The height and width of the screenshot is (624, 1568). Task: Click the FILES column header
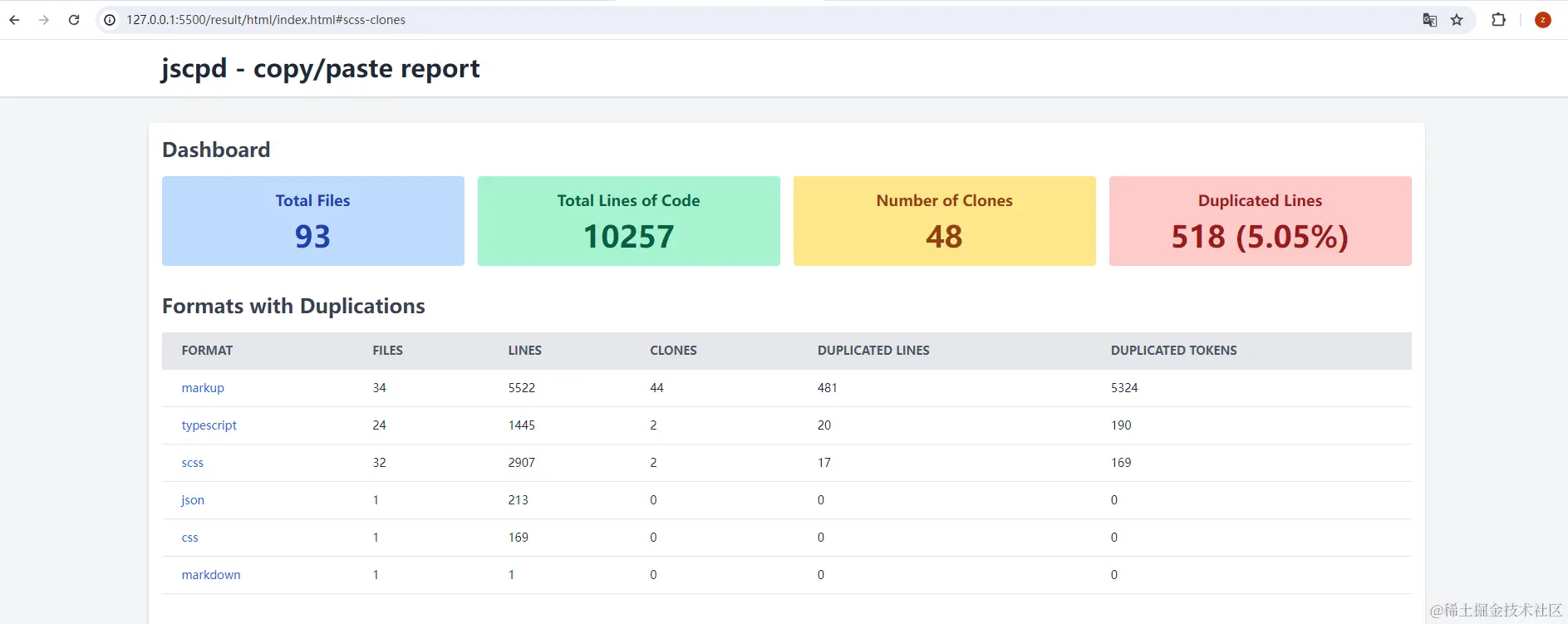click(x=387, y=351)
